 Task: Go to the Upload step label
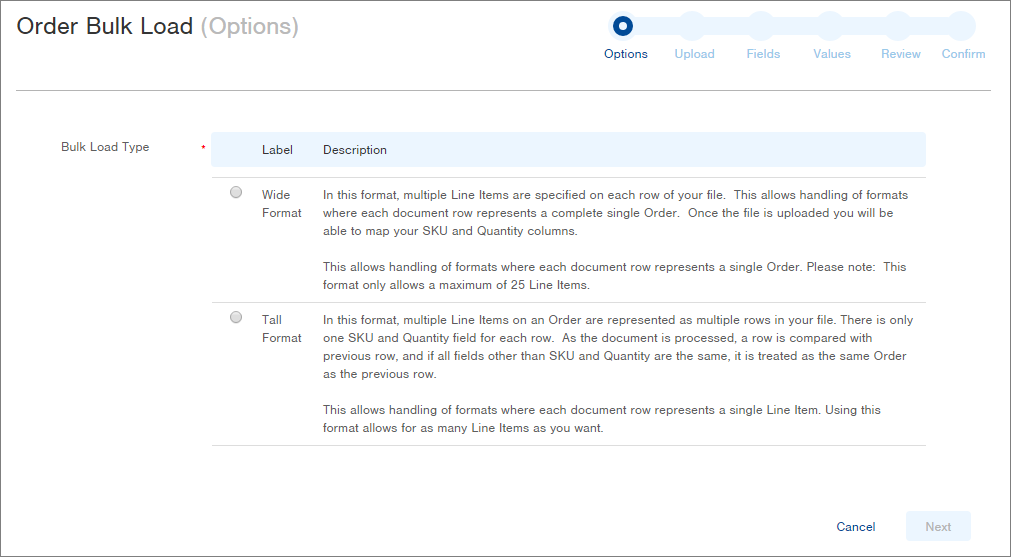coord(694,54)
